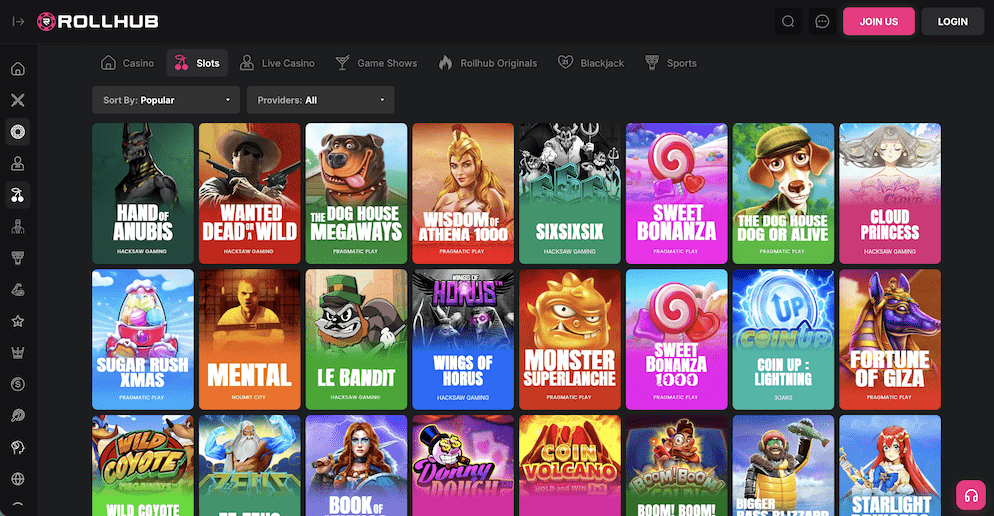
Task: Open the Bigger Bass Blizzard game
Action: tap(784, 466)
